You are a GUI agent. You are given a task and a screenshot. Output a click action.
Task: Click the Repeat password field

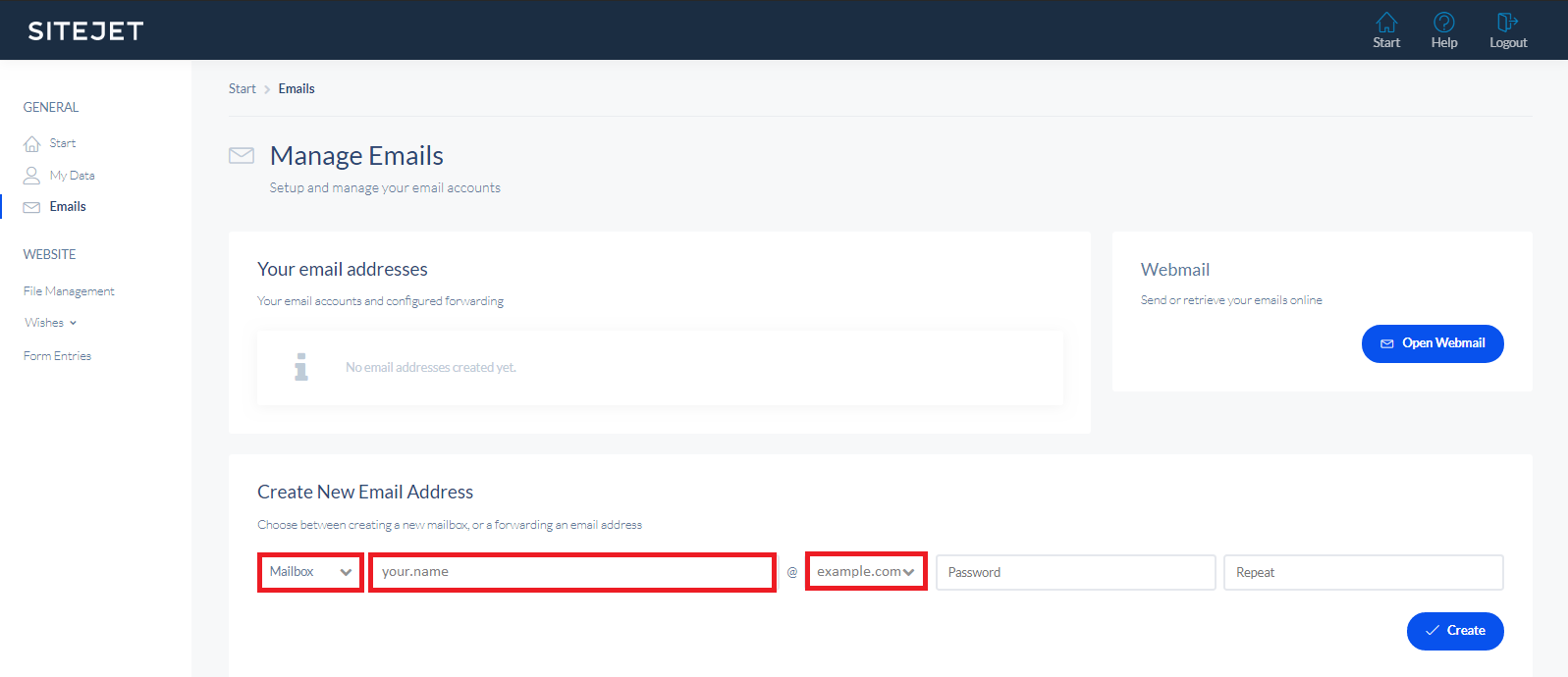click(x=1363, y=573)
